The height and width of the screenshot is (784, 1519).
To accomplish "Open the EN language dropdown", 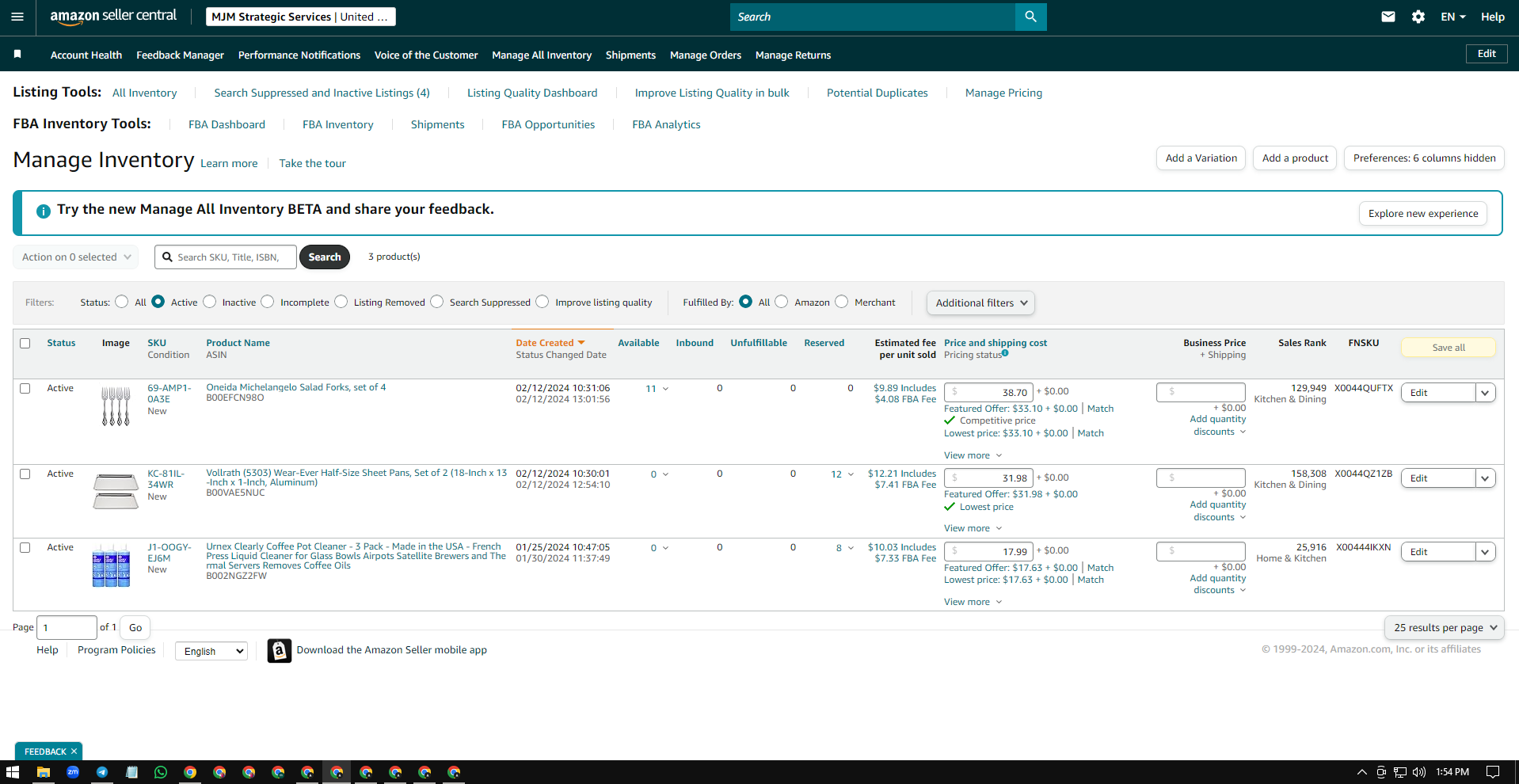I will [x=1453, y=17].
